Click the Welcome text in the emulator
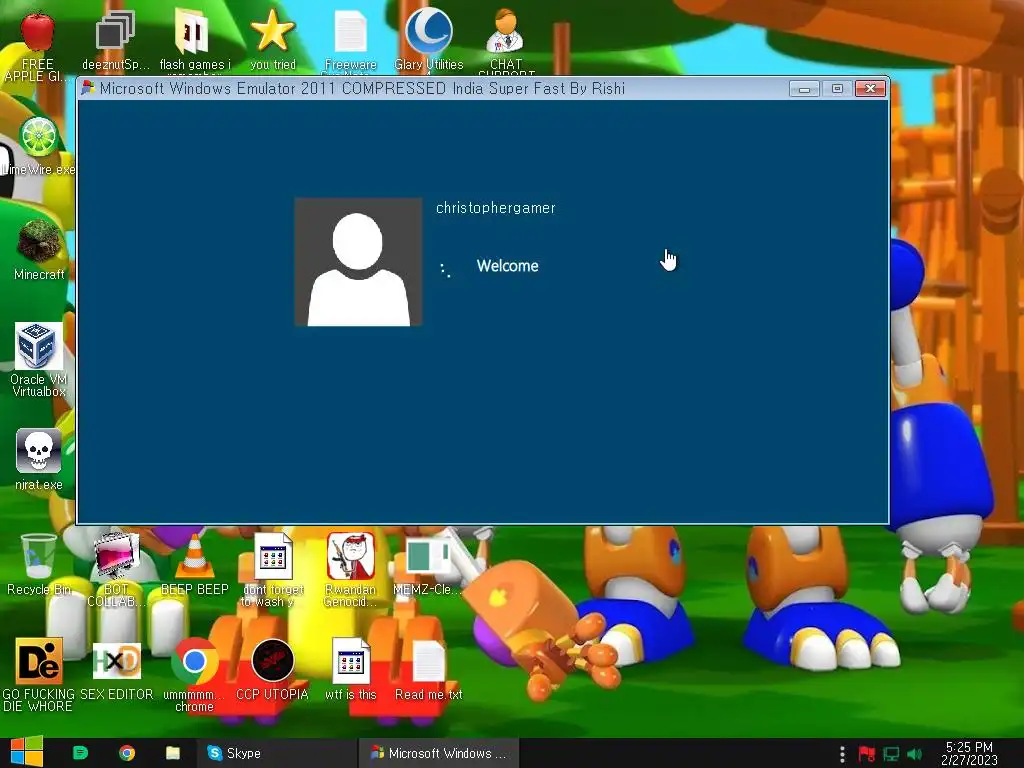The image size is (1024, 768). tap(507, 266)
